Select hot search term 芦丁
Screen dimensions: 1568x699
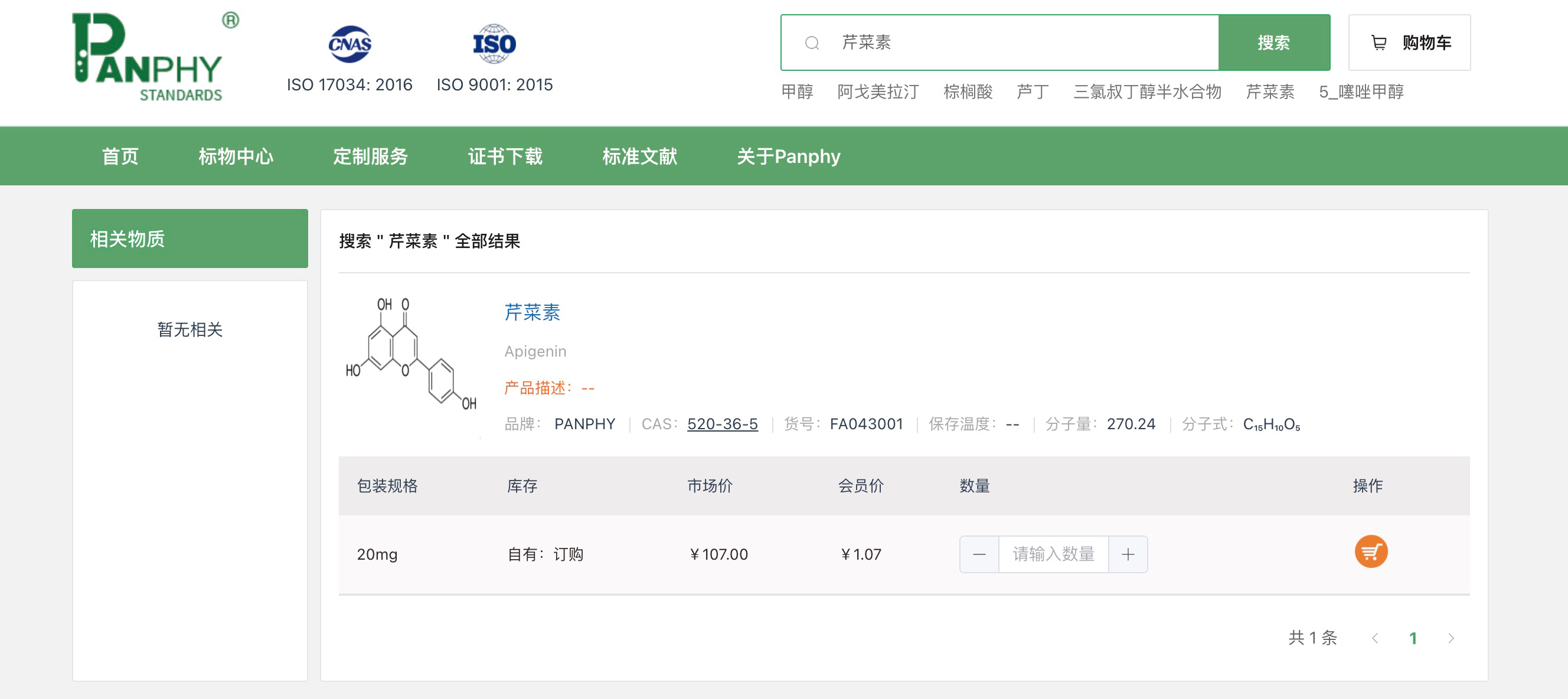click(1033, 92)
